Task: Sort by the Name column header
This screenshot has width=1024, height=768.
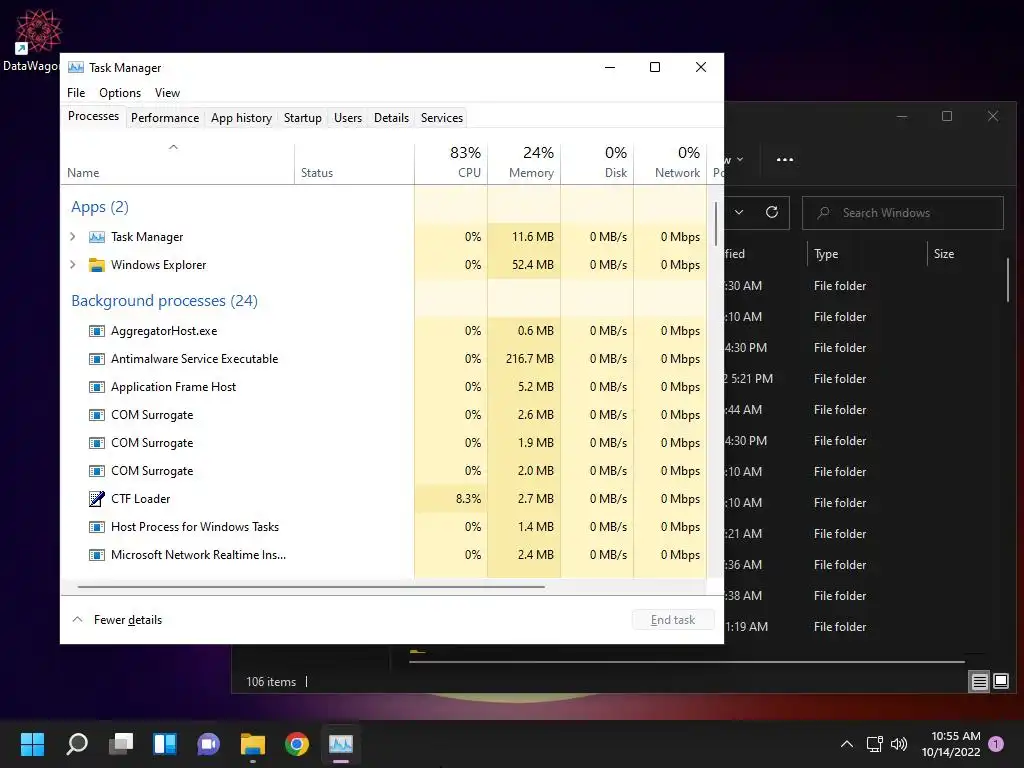Action: (x=178, y=163)
